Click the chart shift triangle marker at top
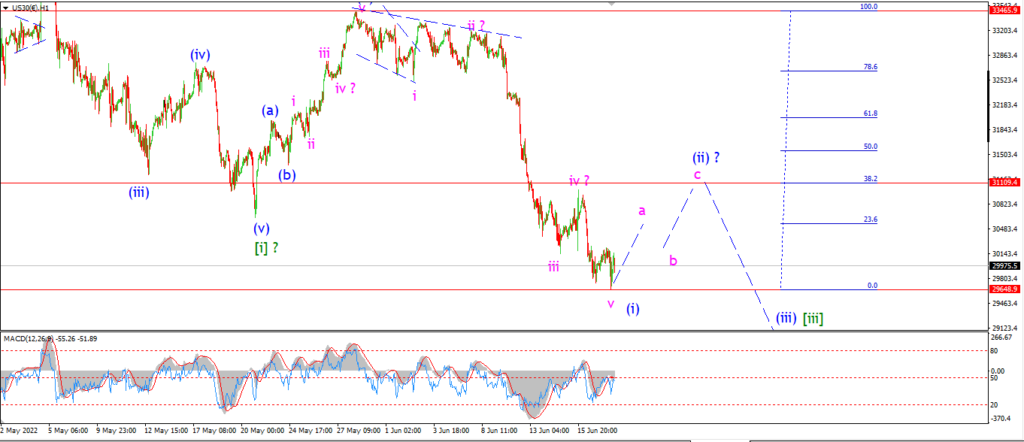The height and width of the screenshot is (442, 1024). point(612,3)
